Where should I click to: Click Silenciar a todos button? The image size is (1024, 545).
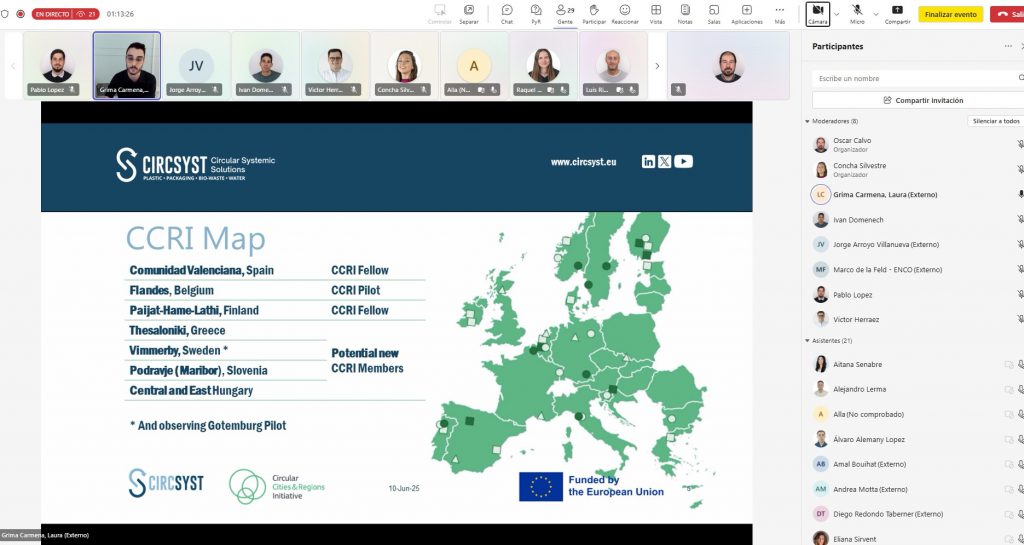(995, 121)
